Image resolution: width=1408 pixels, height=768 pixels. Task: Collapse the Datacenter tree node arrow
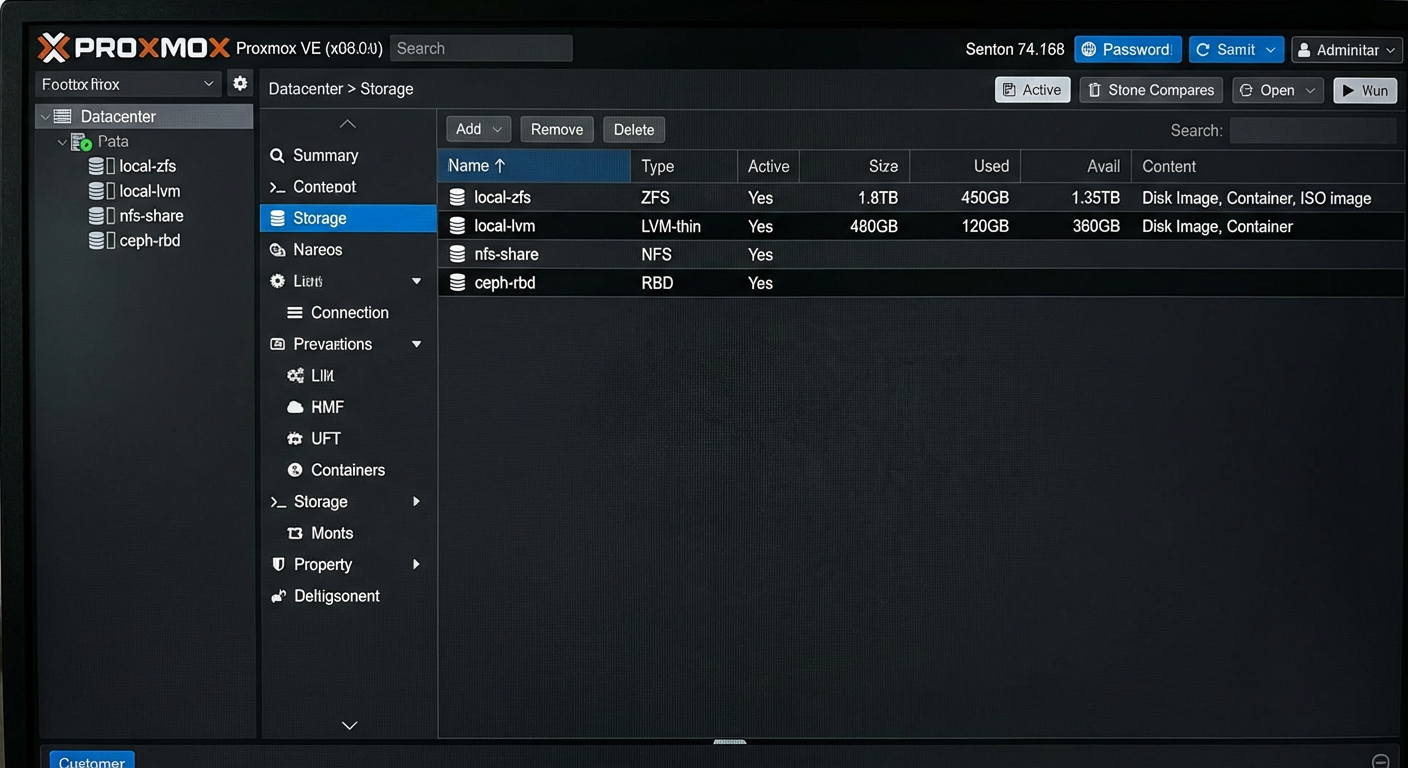44,117
